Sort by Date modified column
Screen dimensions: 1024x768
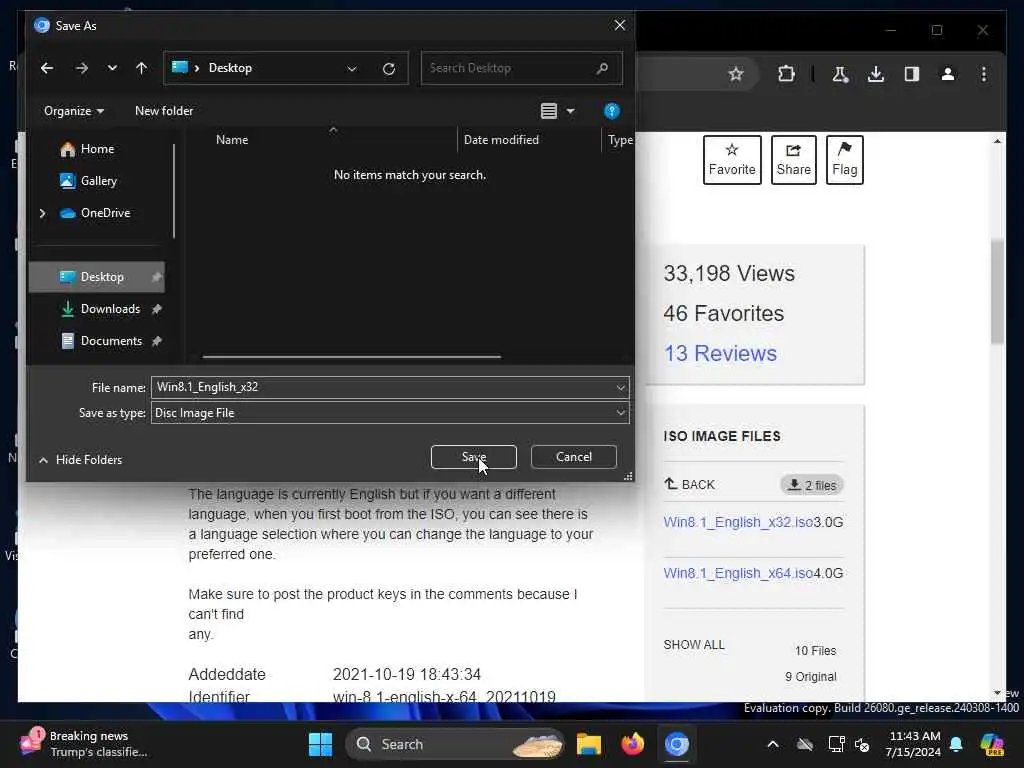click(501, 140)
